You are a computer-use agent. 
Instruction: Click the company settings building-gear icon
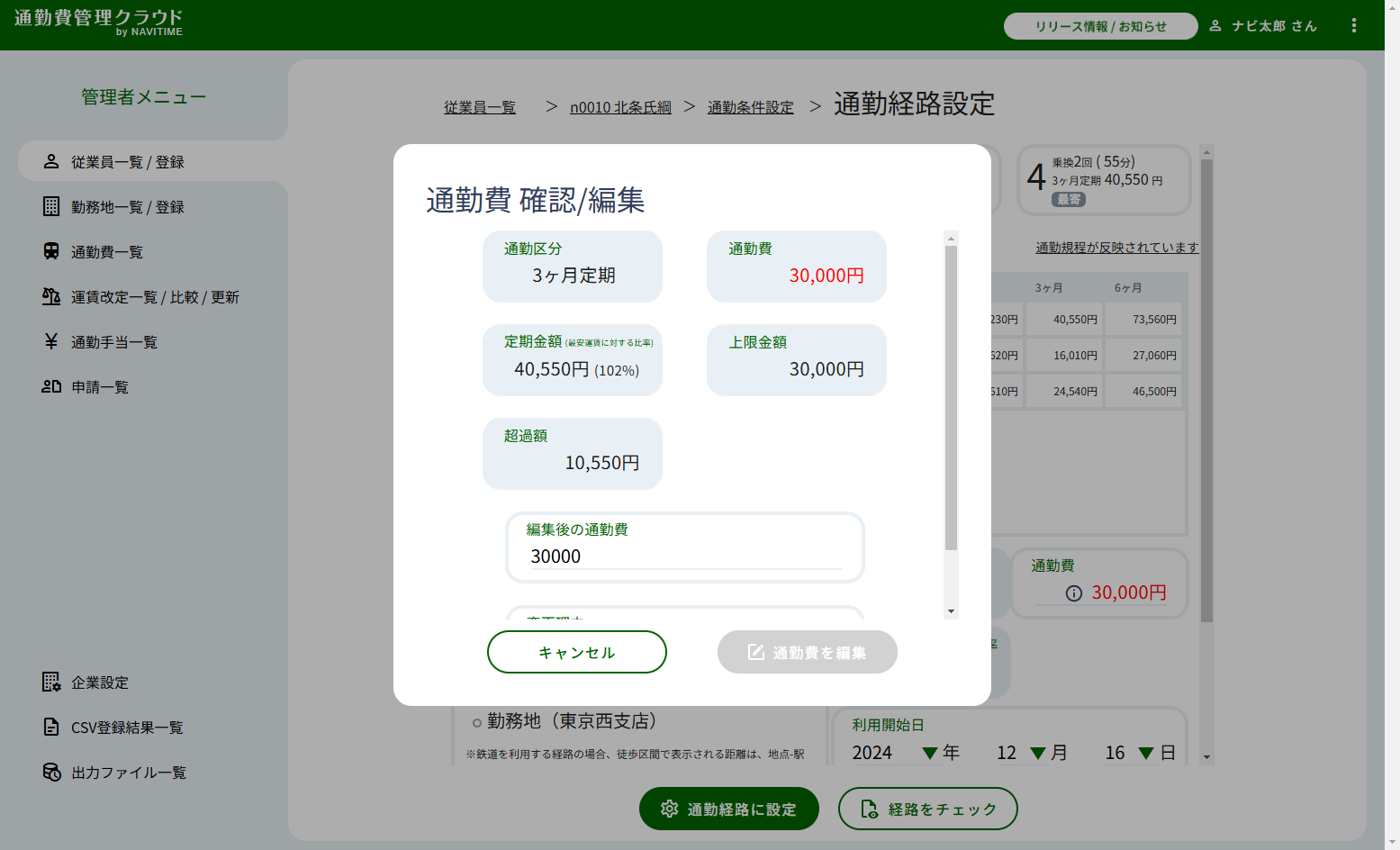pos(51,682)
